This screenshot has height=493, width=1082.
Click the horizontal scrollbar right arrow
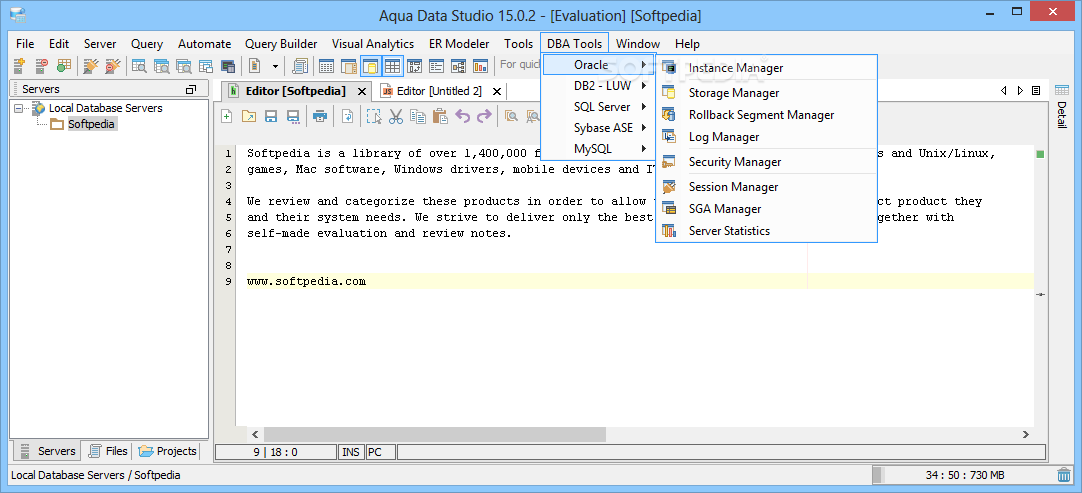1026,434
